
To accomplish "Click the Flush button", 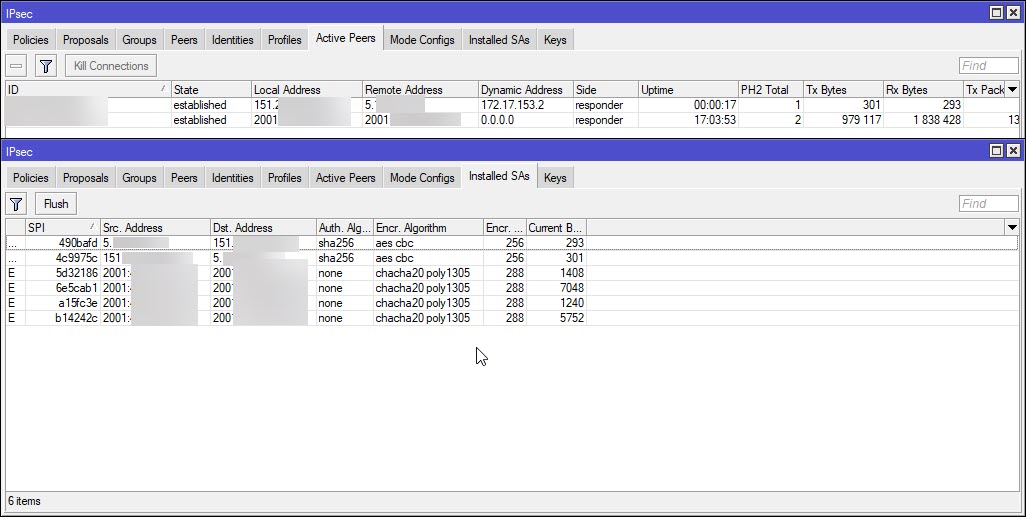I will (x=56, y=204).
